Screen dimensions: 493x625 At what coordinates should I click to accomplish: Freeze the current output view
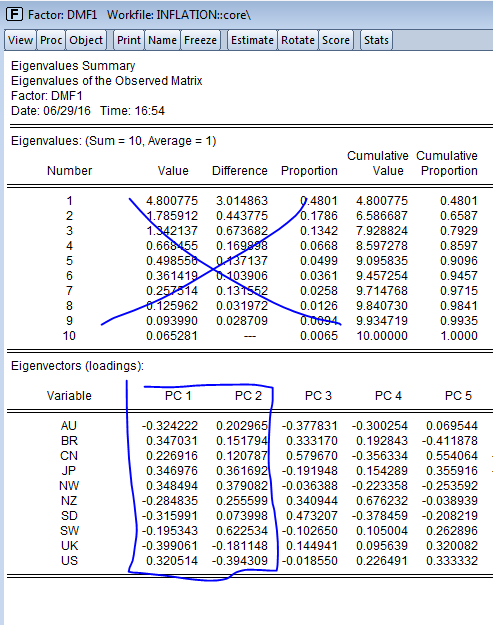tap(200, 40)
